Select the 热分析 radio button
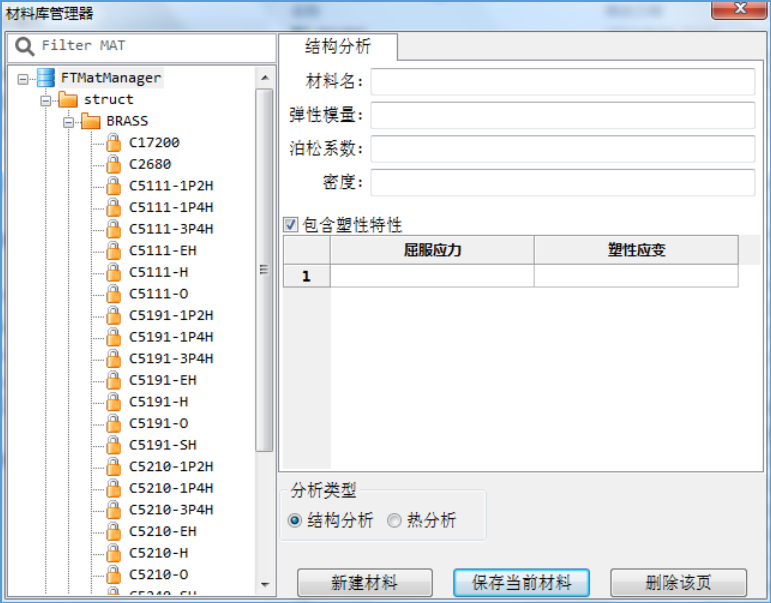Viewport: 771px width, 603px height. tap(394, 520)
